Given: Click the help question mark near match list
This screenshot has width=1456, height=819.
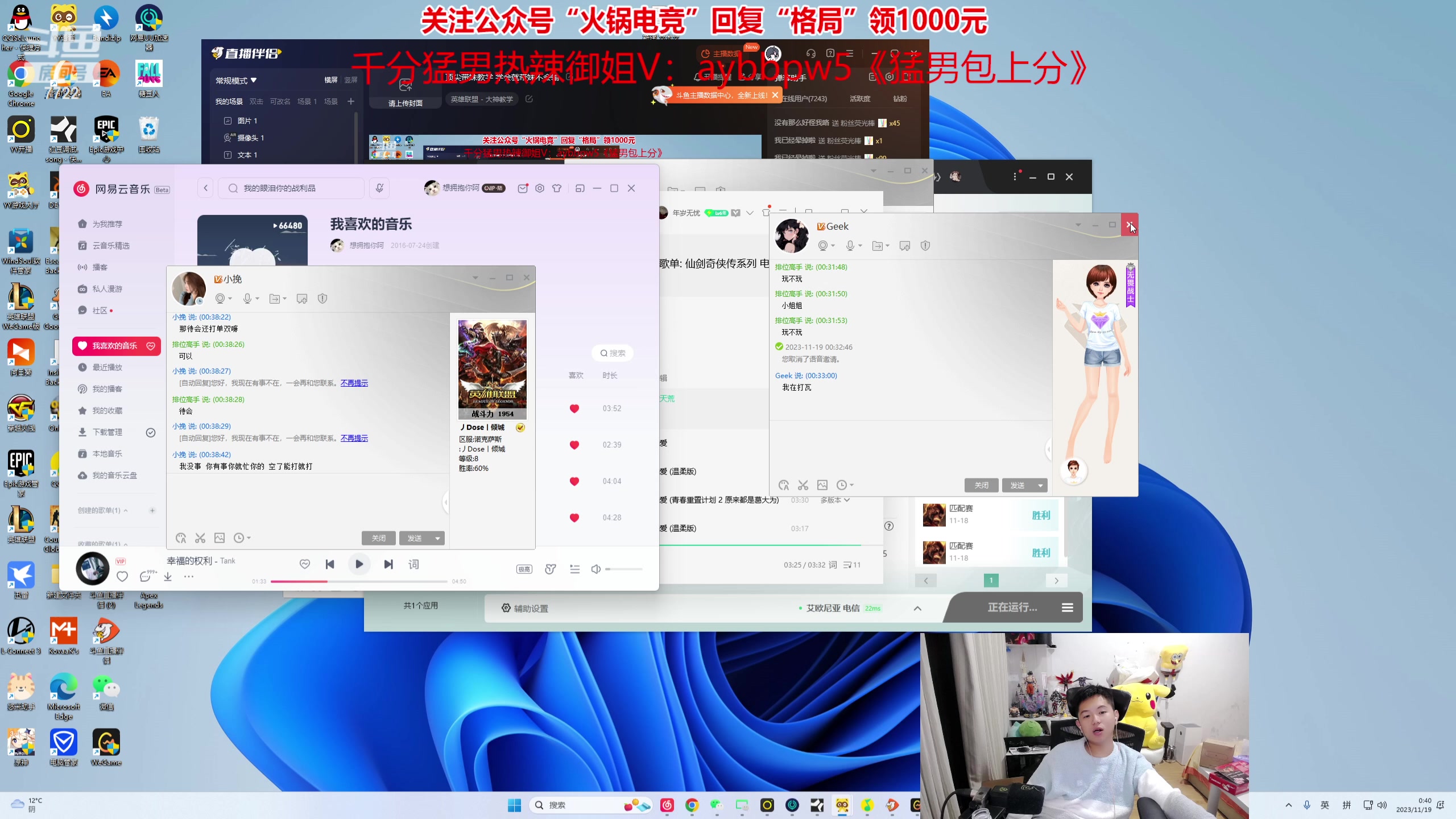Looking at the screenshot, I should point(889,526).
